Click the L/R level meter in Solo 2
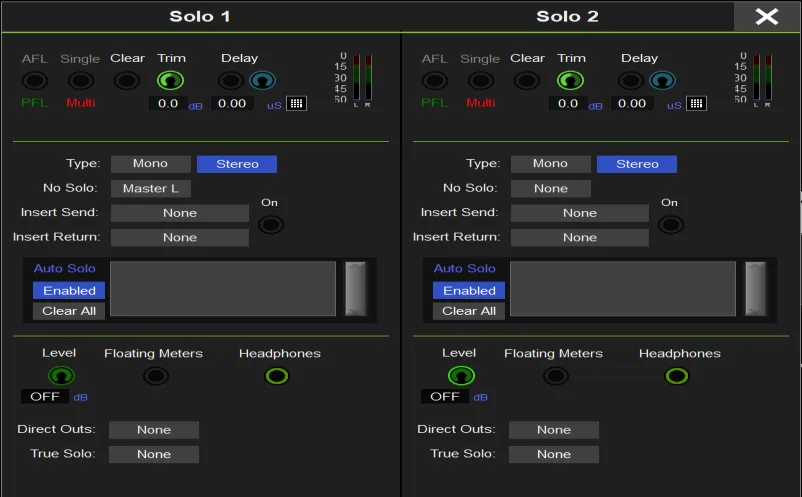The image size is (802, 497). 762,79
